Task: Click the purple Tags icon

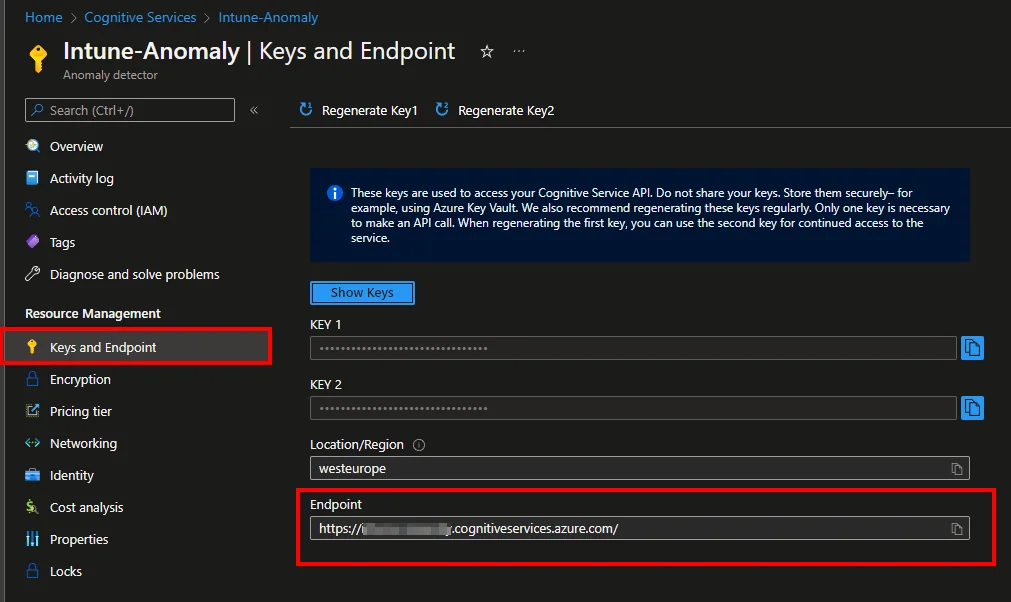Action: pos(32,242)
